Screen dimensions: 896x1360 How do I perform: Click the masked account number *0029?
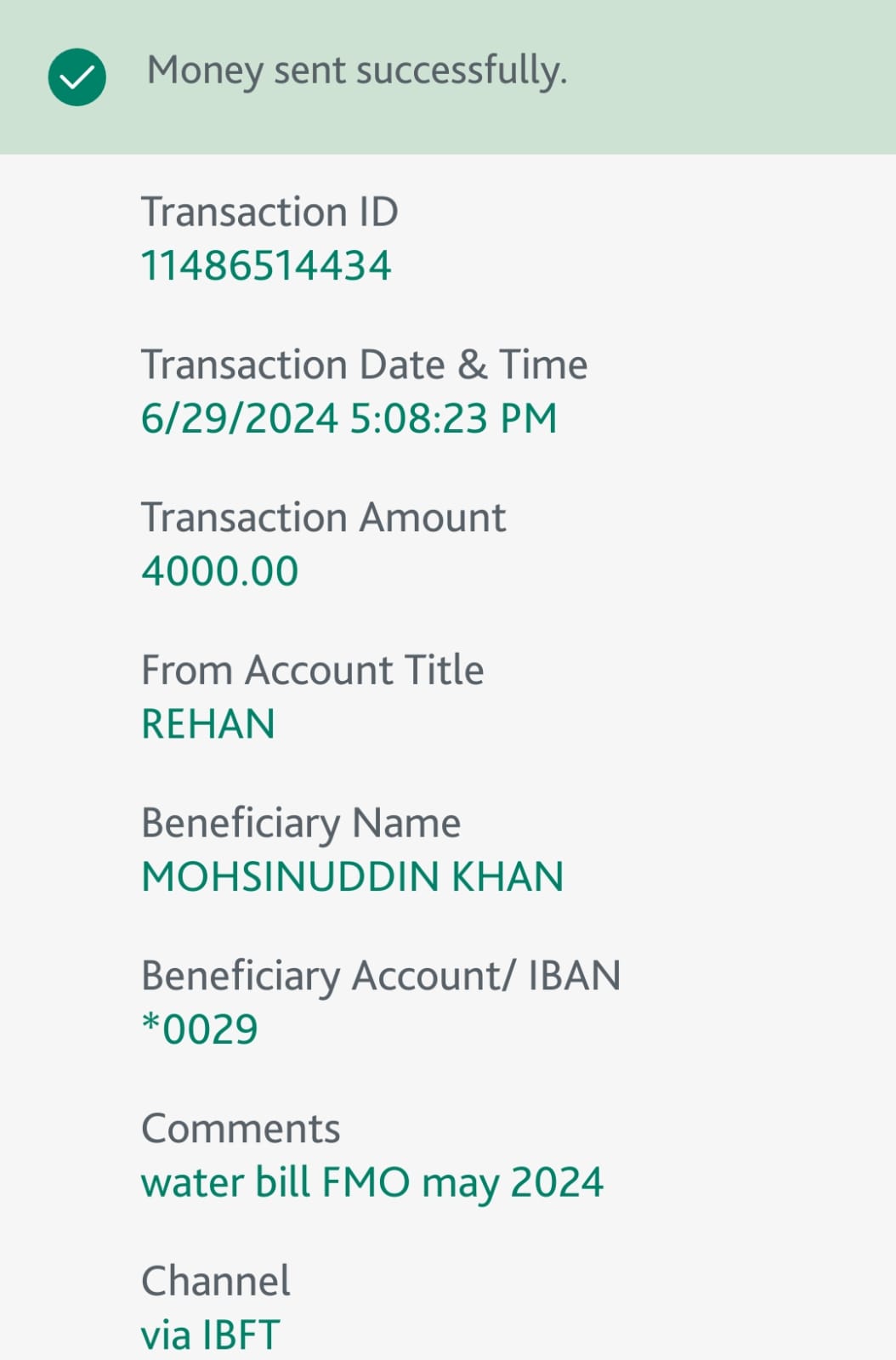tap(200, 1029)
